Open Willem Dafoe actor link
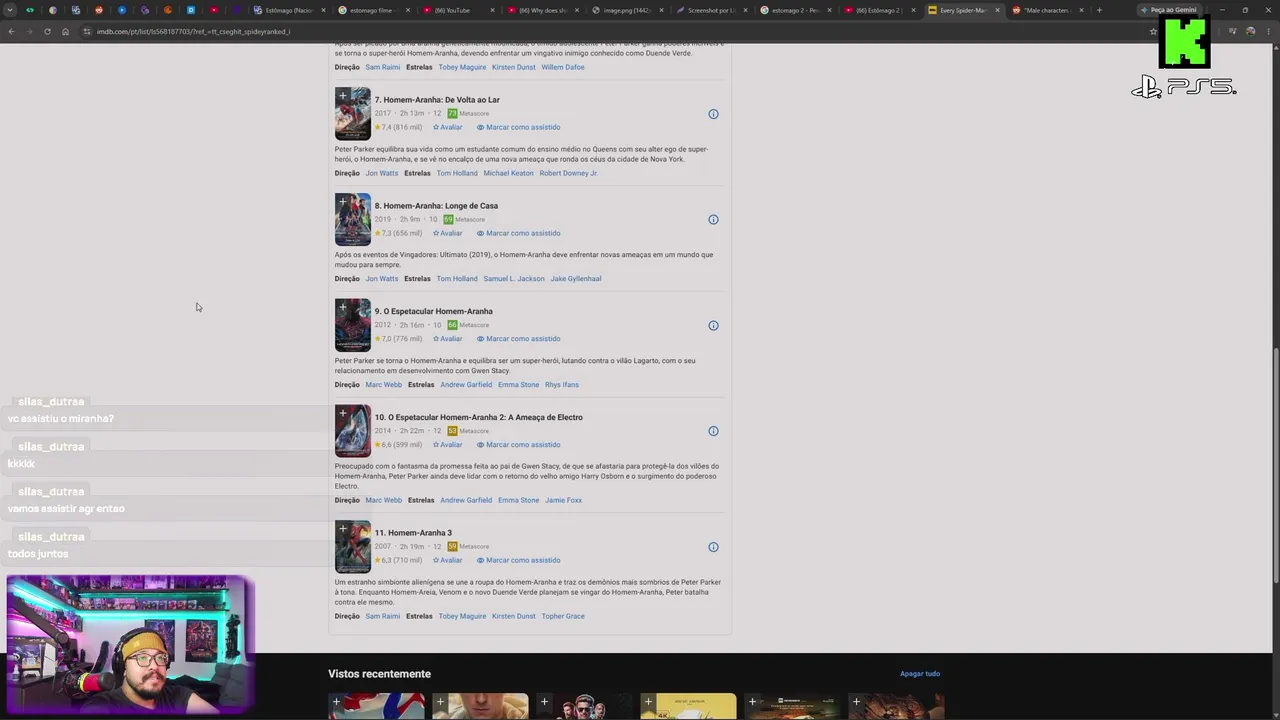Screen dimensions: 1280x720 [563, 68]
